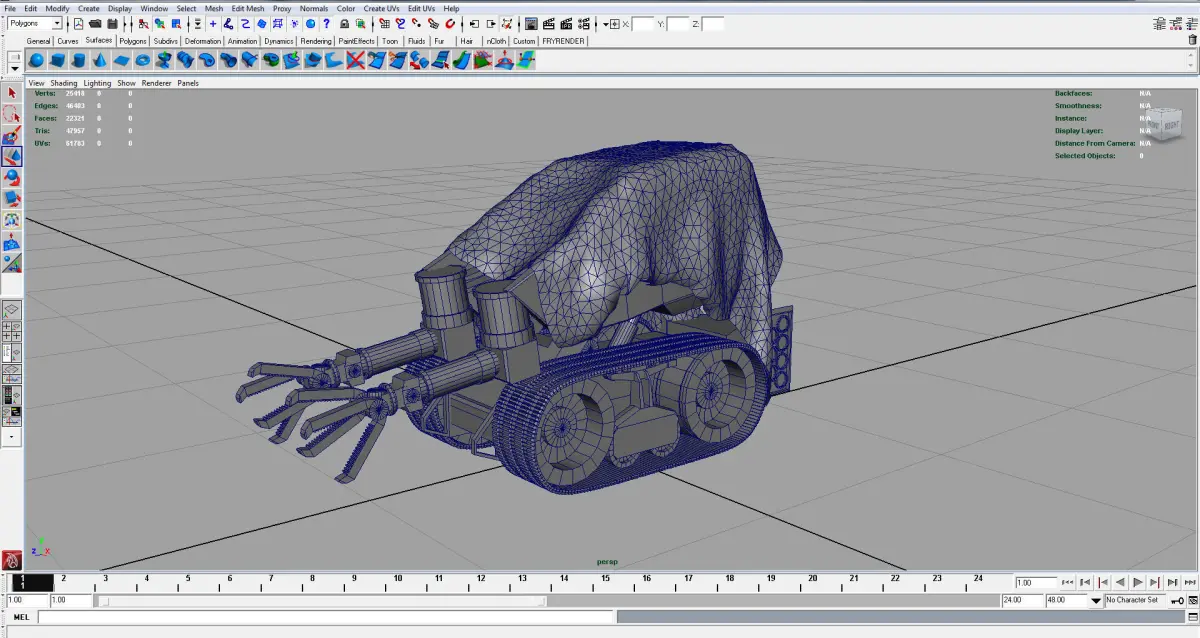Viewport: 1200px width, 638px height.
Task: Open the viewport Panels menu
Action: [188, 83]
